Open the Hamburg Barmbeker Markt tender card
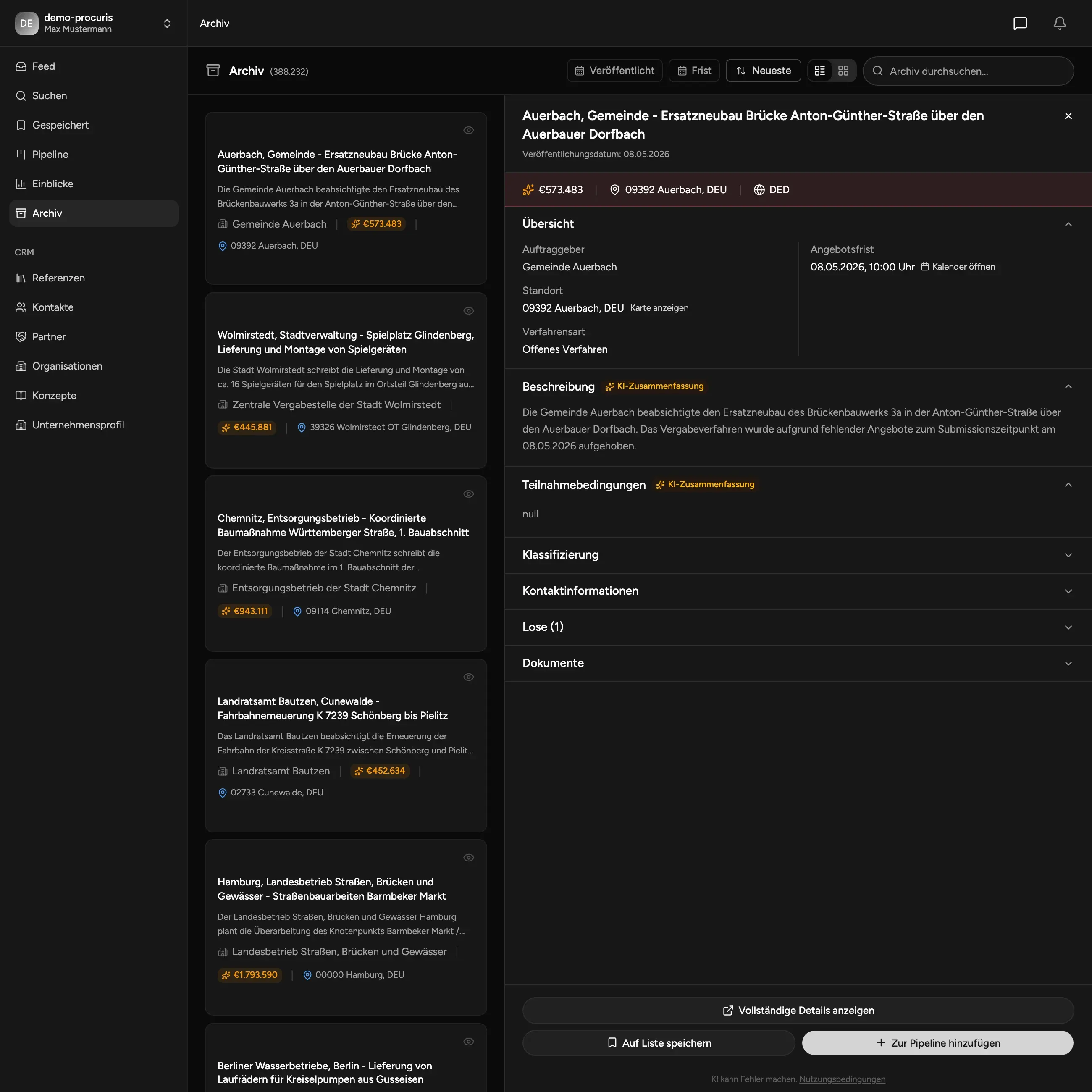The height and width of the screenshot is (1092, 1092). pyautogui.click(x=346, y=927)
